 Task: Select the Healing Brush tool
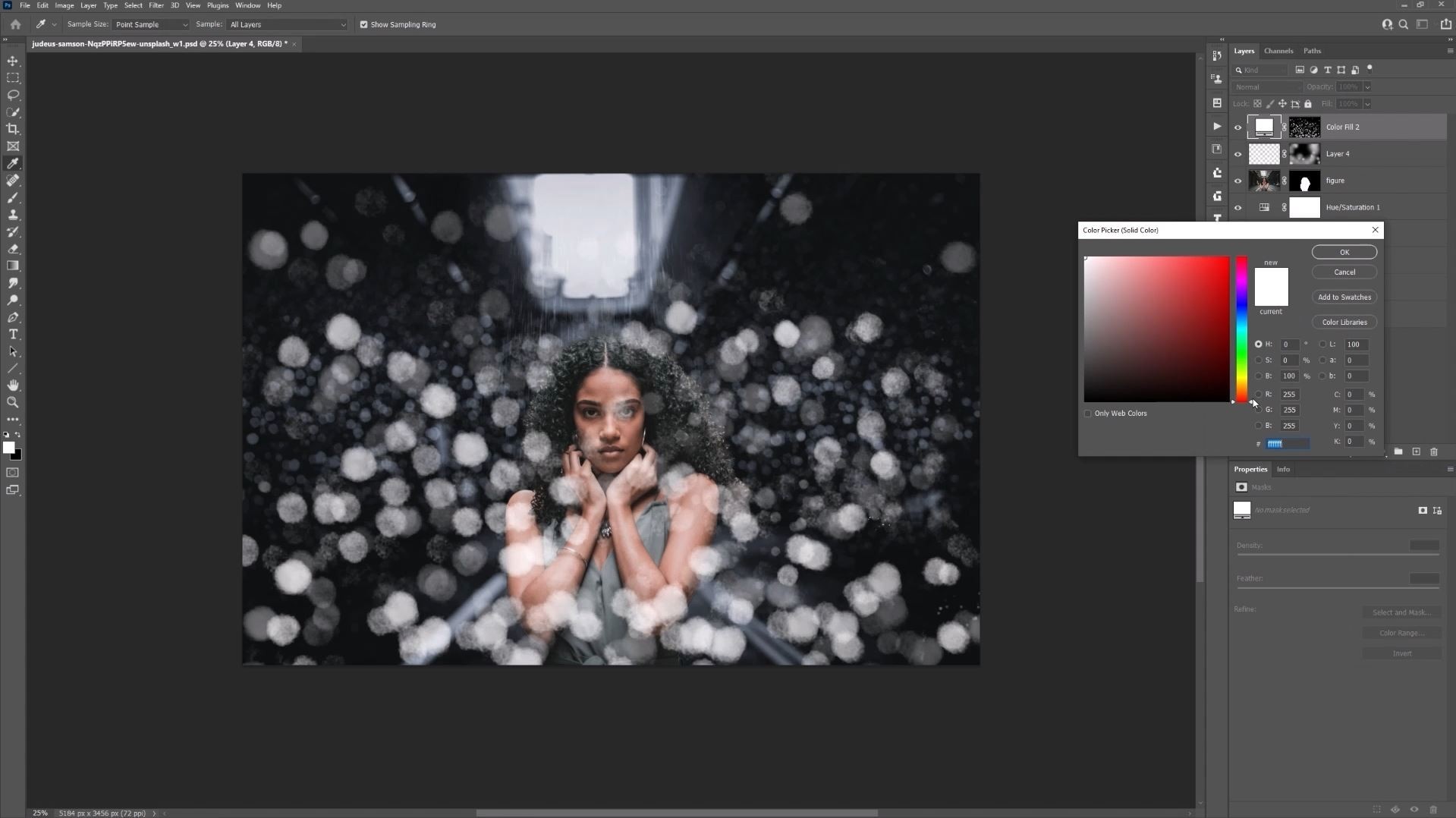tap(13, 181)
